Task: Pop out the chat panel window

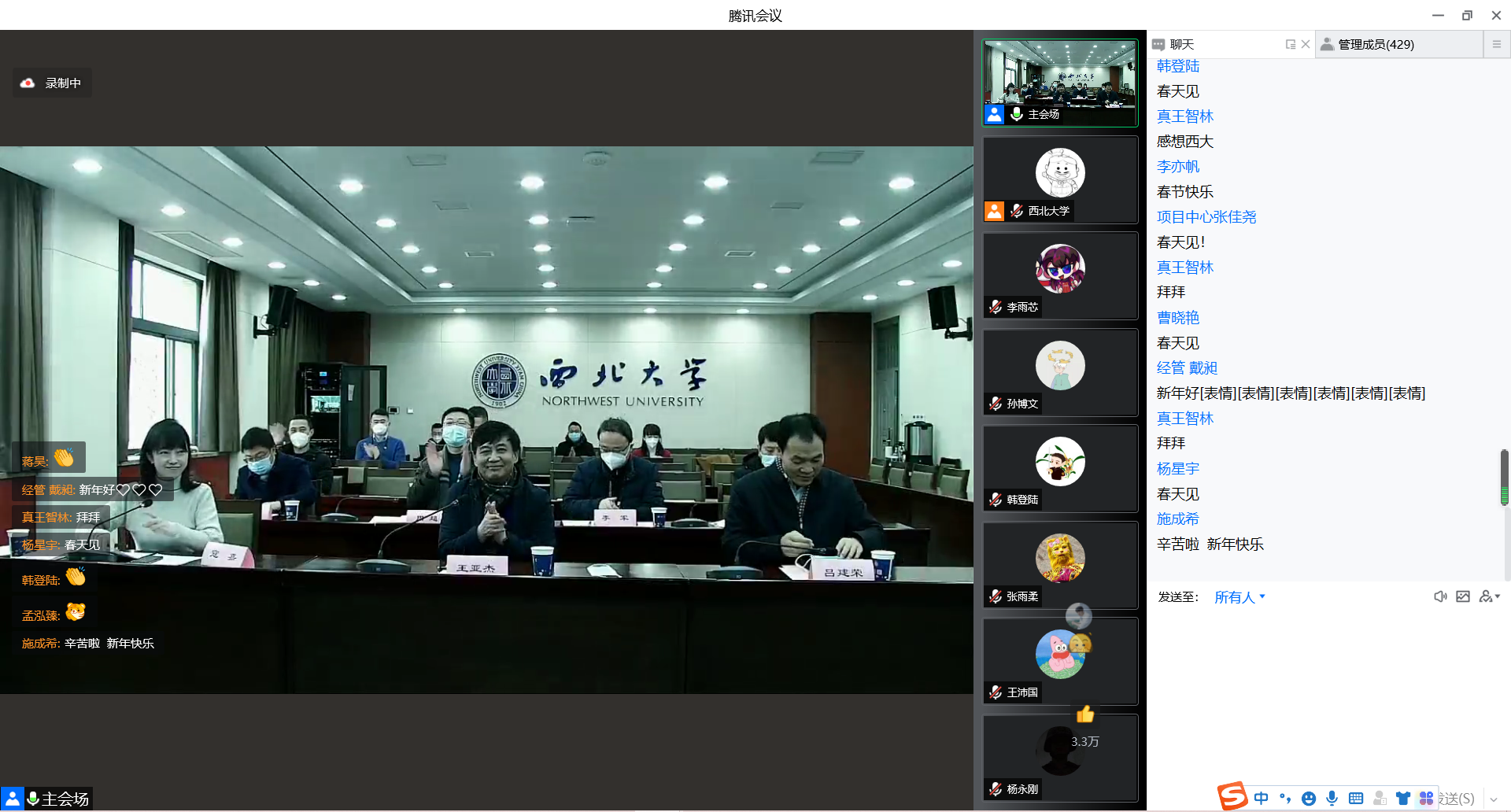Action: (1290, 45)
